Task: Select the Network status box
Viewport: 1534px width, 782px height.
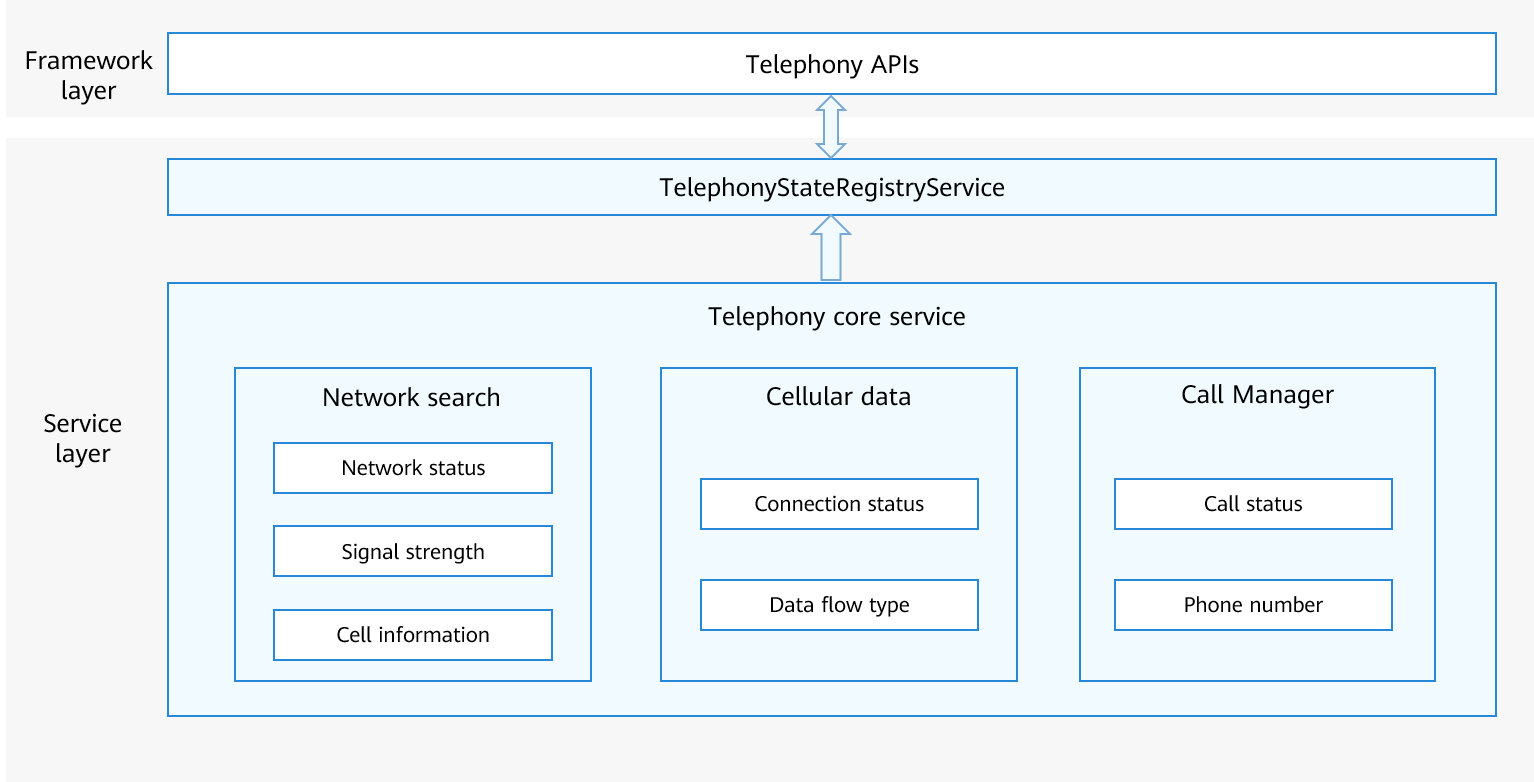Action: click(x=412, y=468)
